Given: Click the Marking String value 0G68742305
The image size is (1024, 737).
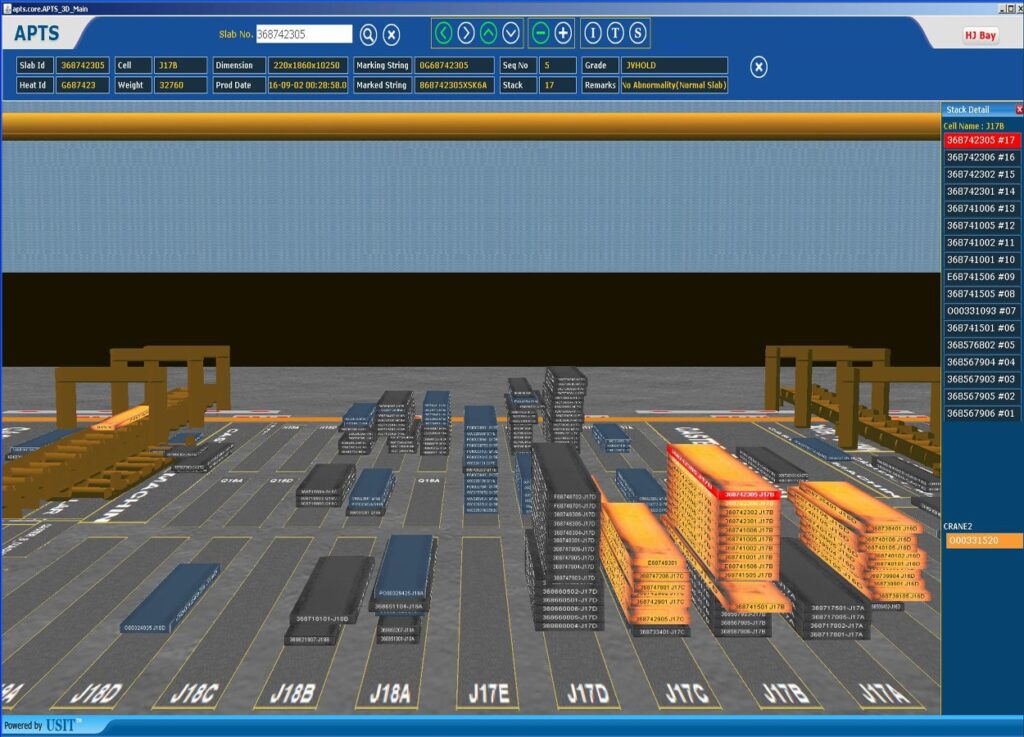Looking at the screenshot, I should 454,65.
